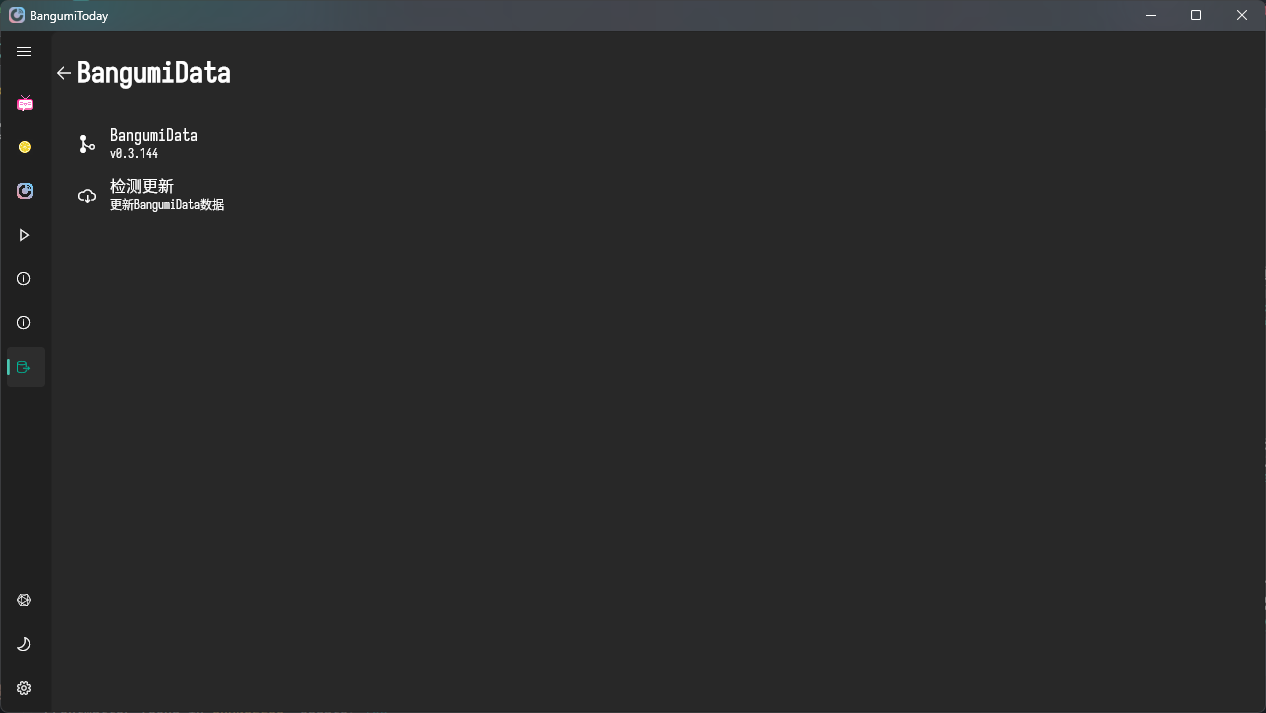Open the play triangle sidebar page

[25, 235]
